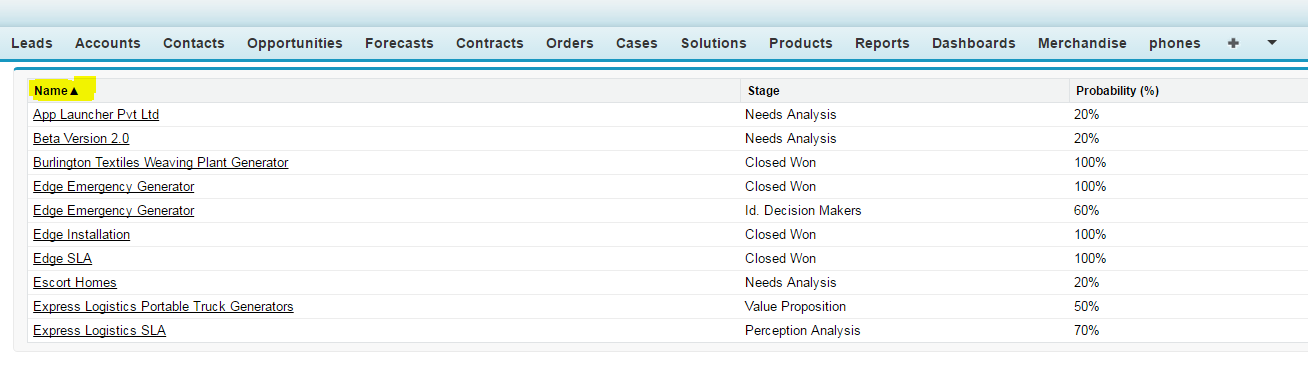Click the plus icon for all tabs
1308x376 pixels.
click(1233, 43)
